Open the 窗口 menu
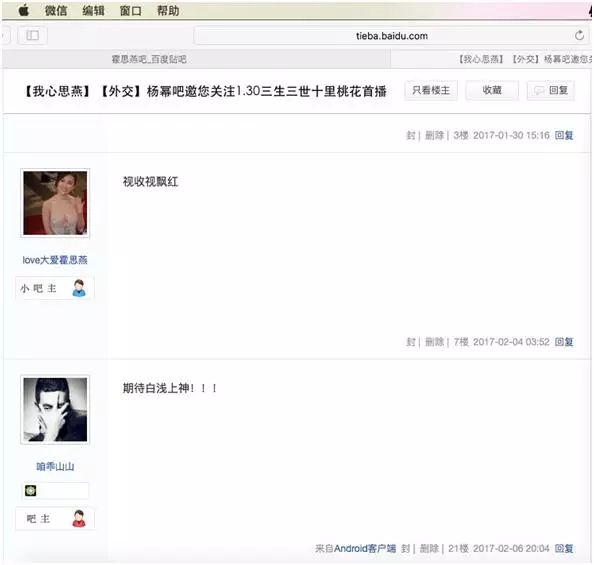This screenshot has height=565, width=594. pyautogui.click(x=131, y=11)
